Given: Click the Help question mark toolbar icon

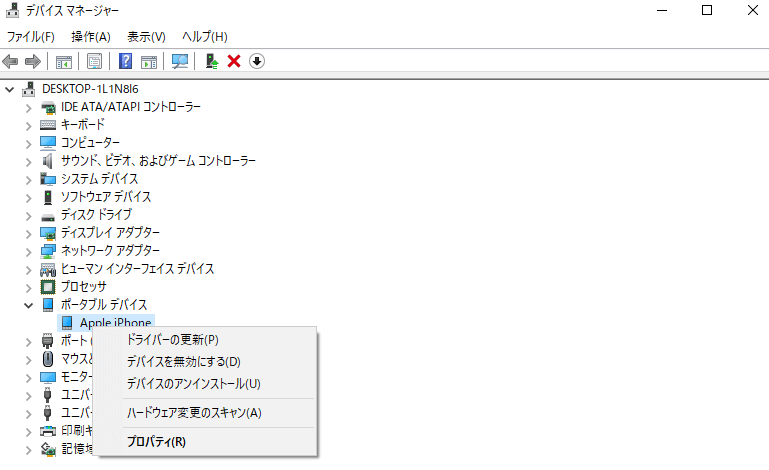Looking at the screenshot, I should coord(125,61).
